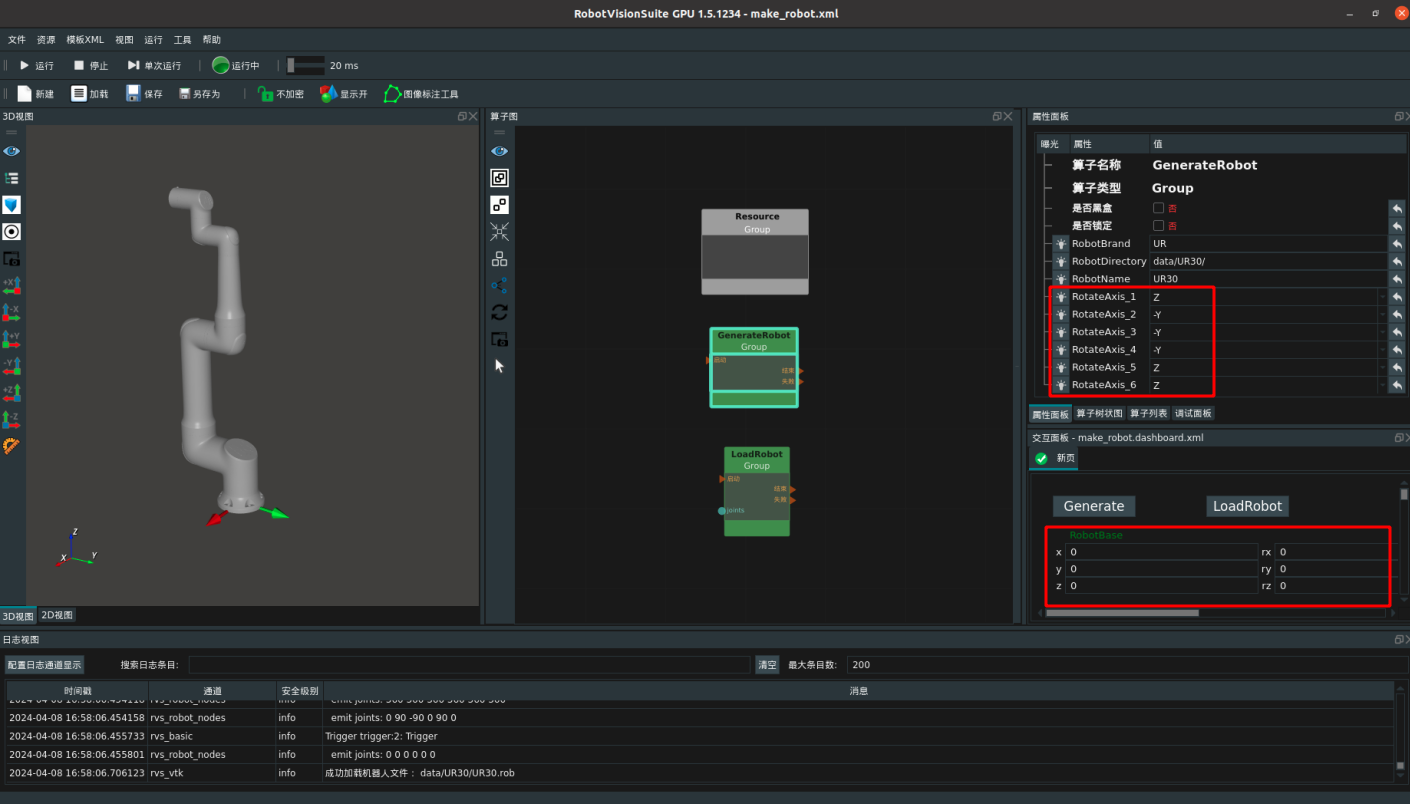Click the 搜索日志条目 search field
Viewport: 1410px width, 804px height.
[x=469, y=665]
